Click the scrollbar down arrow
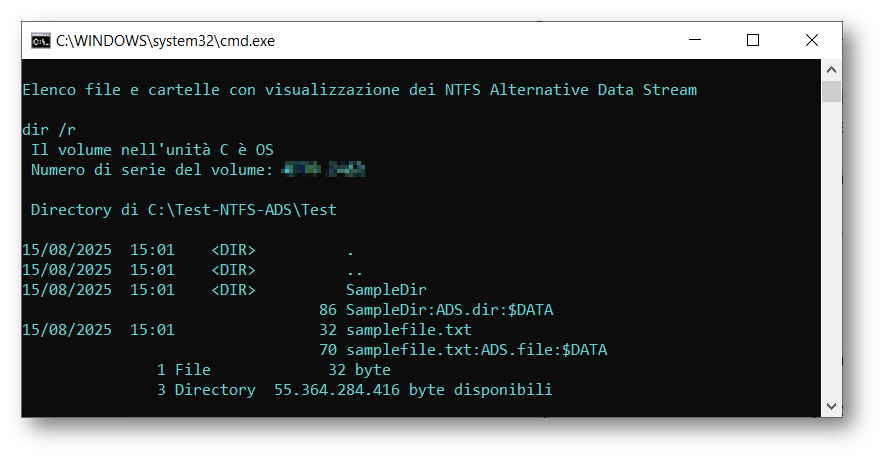Screen dimensions: 885x460 pyautogui.click(x=831, y=407)
